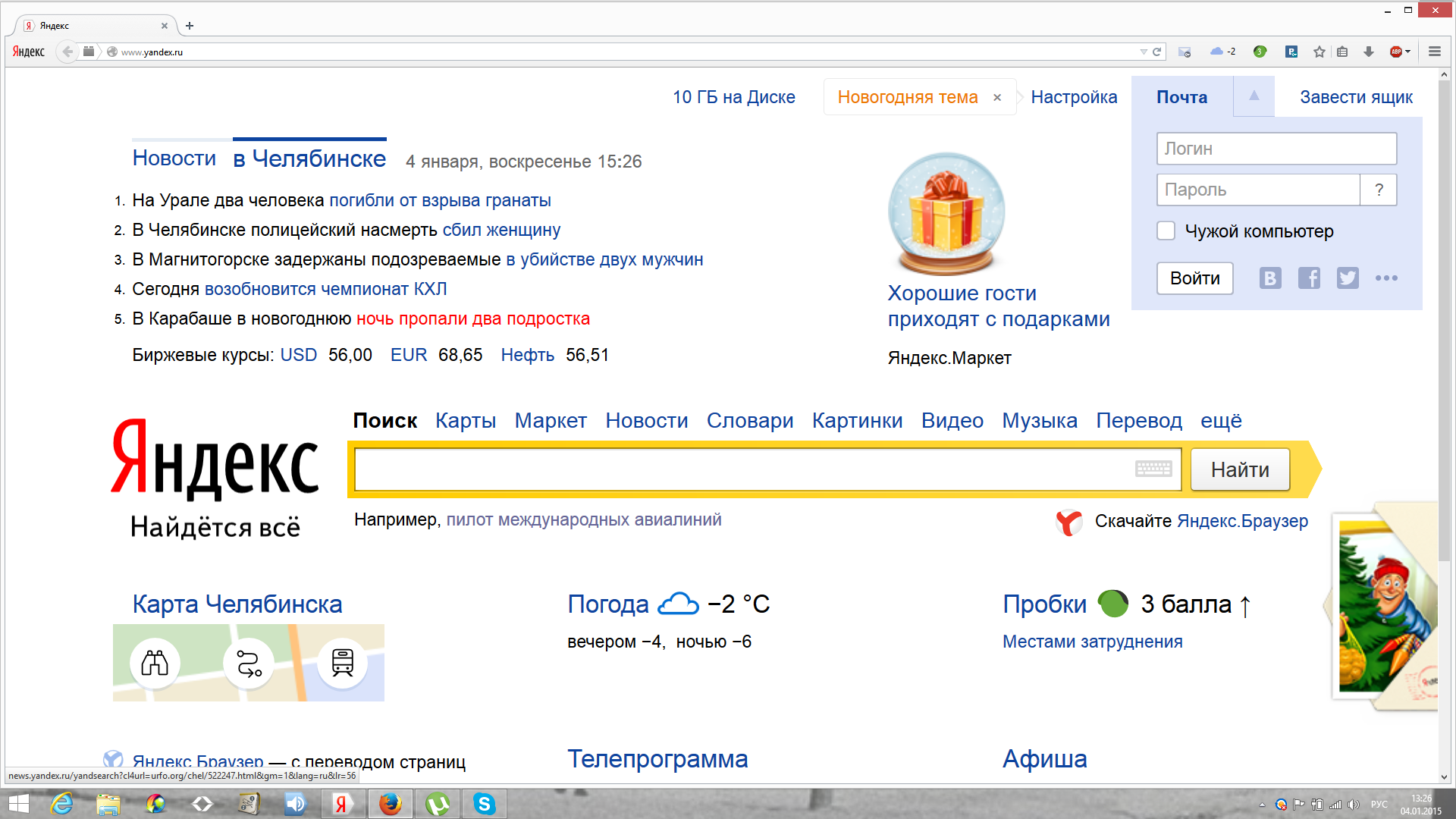Switch to the в Челябинске news tab
Viewport: 1456px width, 819px height.
point(309,158)
